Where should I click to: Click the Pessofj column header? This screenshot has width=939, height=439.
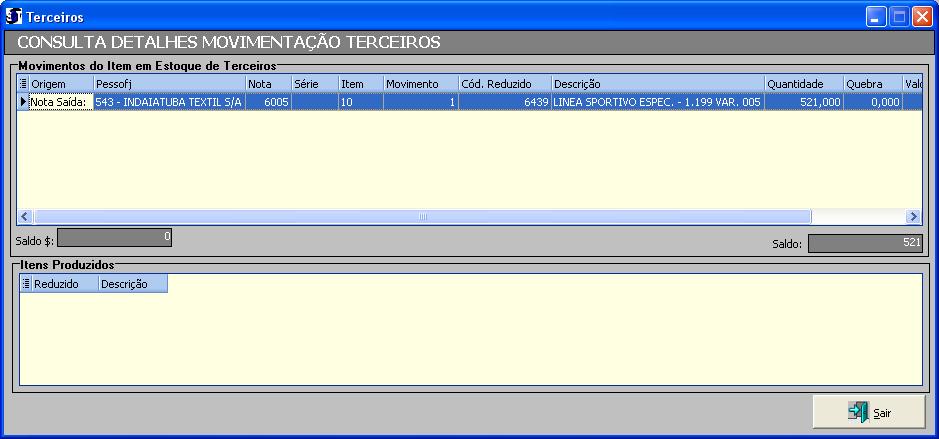tap(168, 85)
